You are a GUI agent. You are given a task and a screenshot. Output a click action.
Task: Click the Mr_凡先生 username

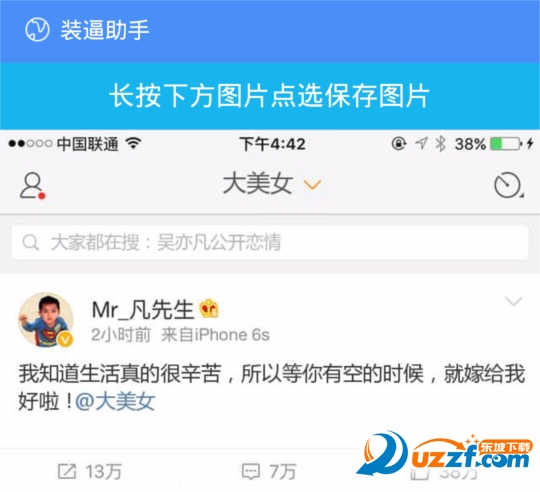click(143, 309)
